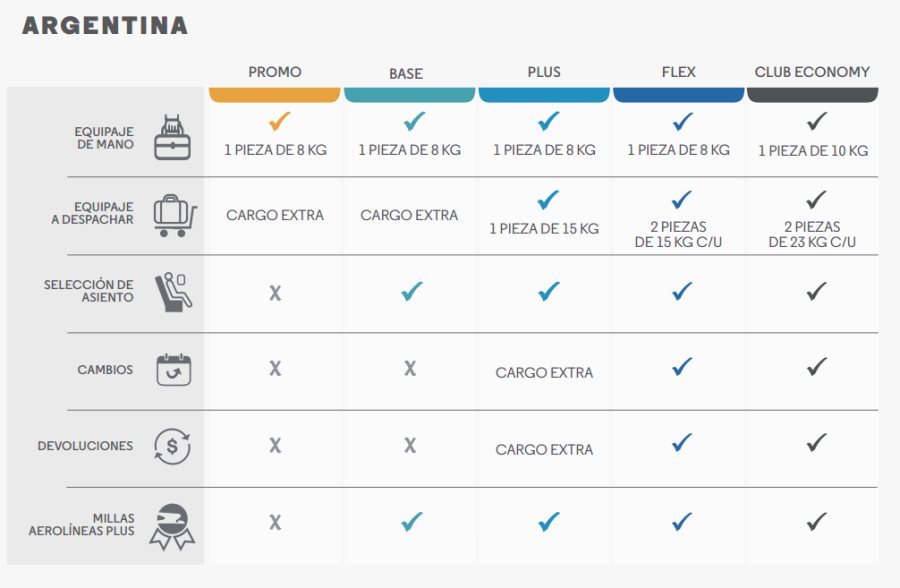This screenshot has height=588, width=900.
Task: Click the calendar changes icon
Action: (x=174, y=370)
